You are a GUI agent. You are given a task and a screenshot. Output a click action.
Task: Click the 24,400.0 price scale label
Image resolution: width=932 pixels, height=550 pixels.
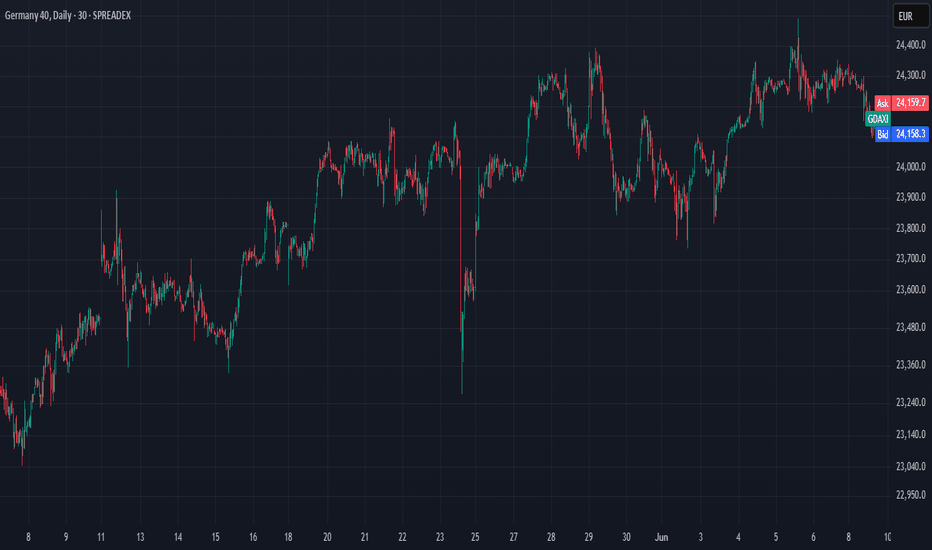coord(911,45)
